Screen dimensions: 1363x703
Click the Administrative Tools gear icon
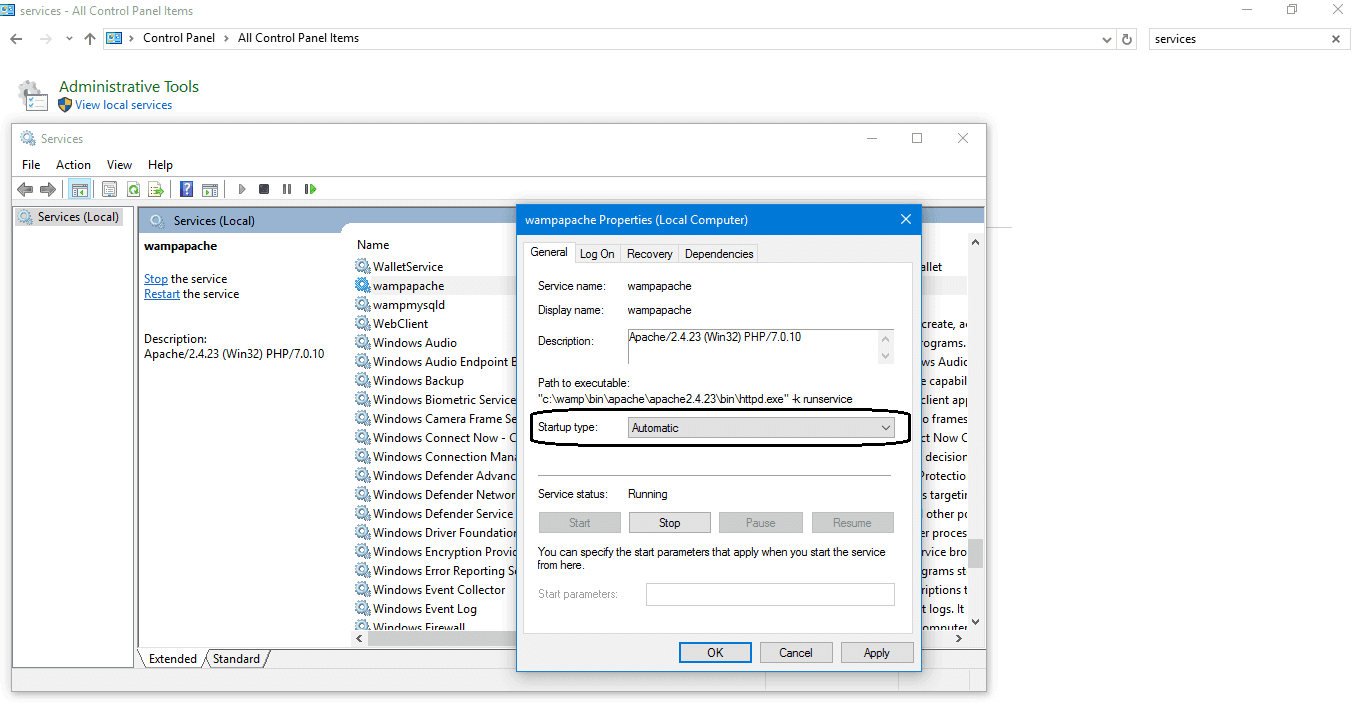click(x=32, y=96)
